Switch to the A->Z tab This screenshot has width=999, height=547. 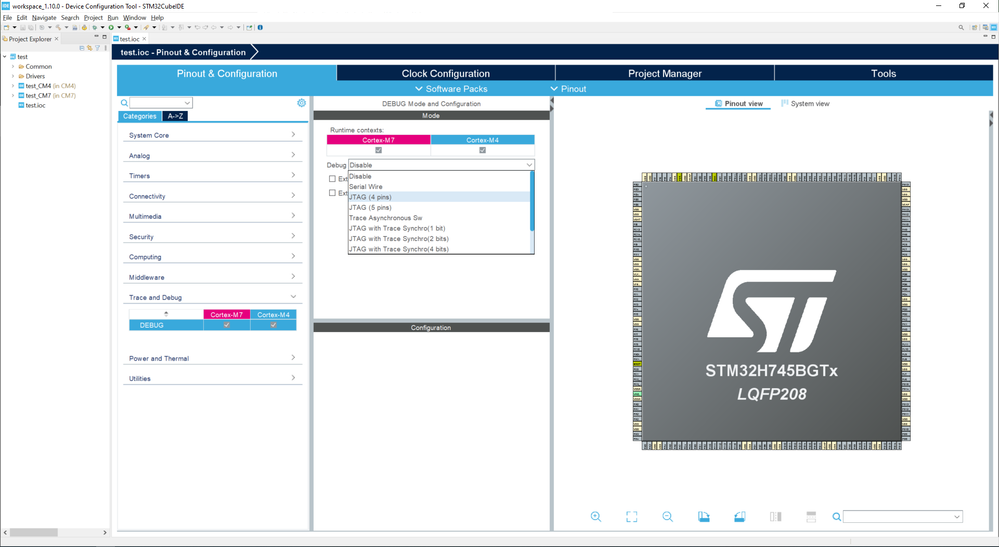click(175, 116)
